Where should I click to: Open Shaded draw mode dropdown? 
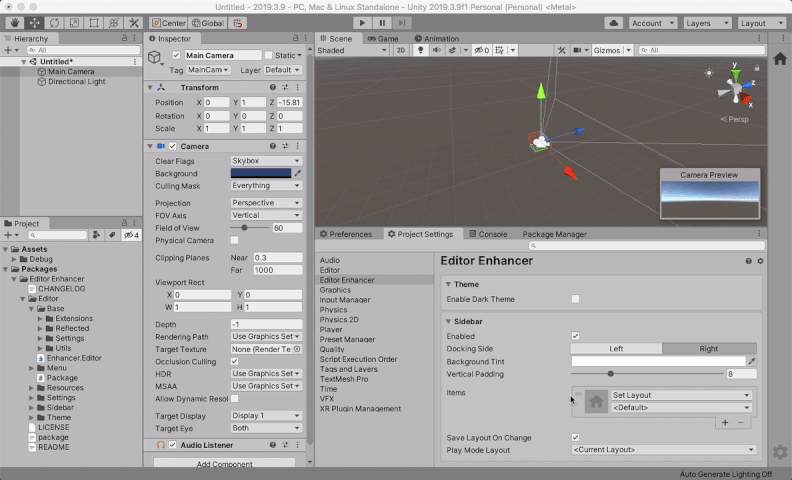[352, 50]
